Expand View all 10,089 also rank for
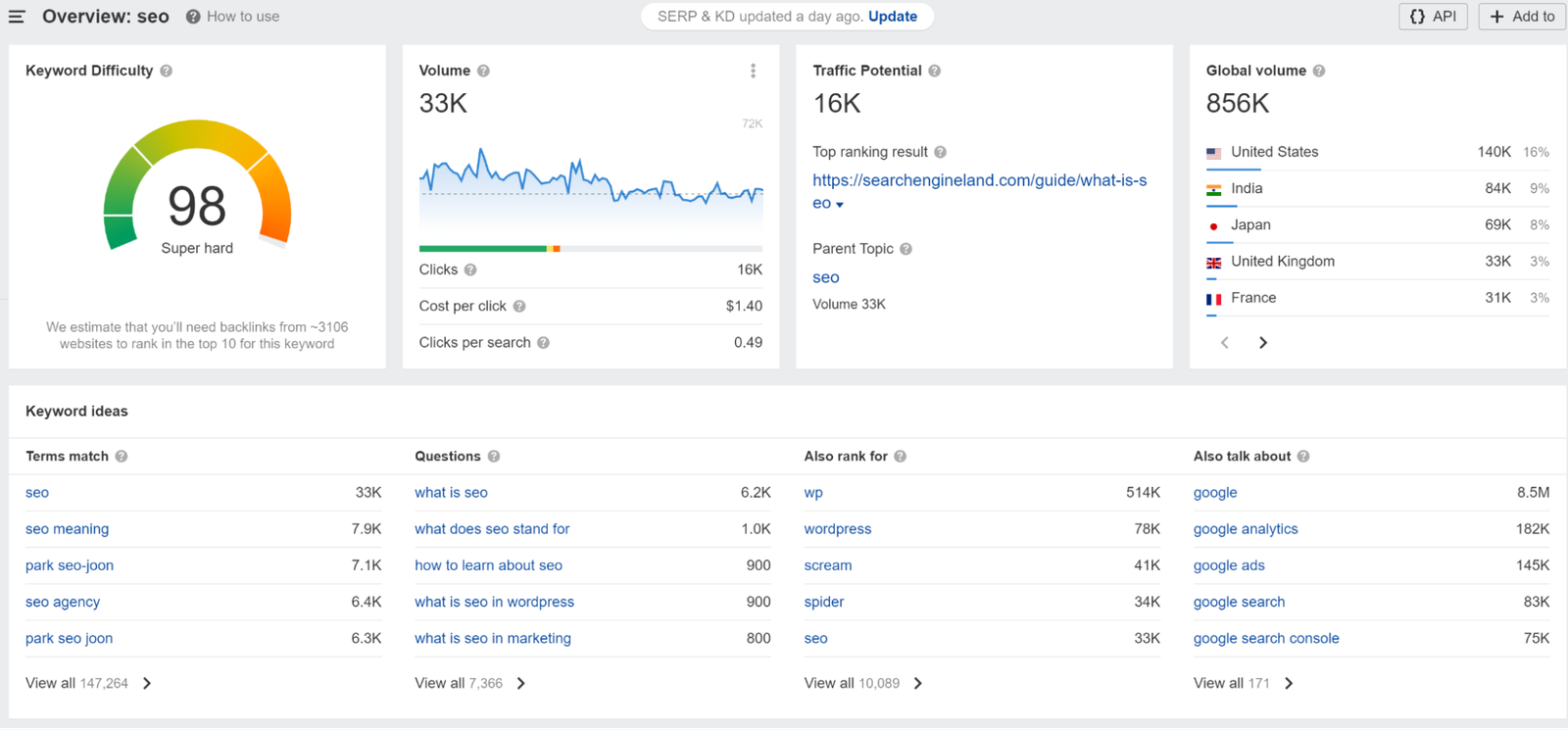 [863, 683]
